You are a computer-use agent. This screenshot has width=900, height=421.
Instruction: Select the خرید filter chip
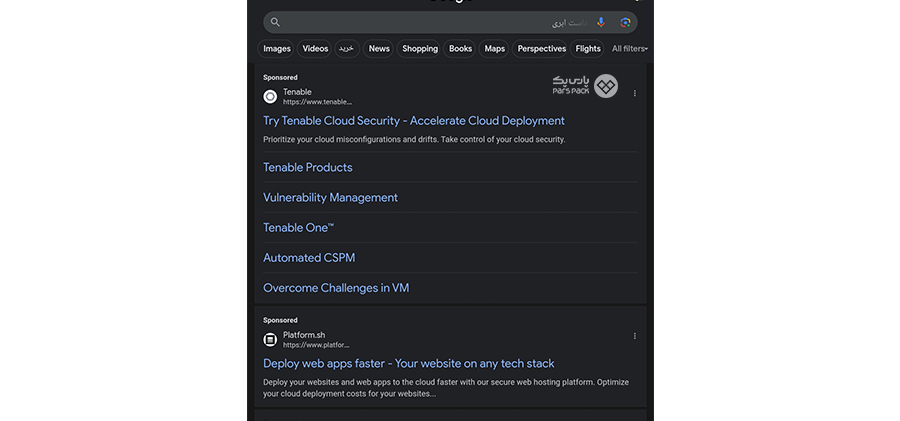pos(346,49)
